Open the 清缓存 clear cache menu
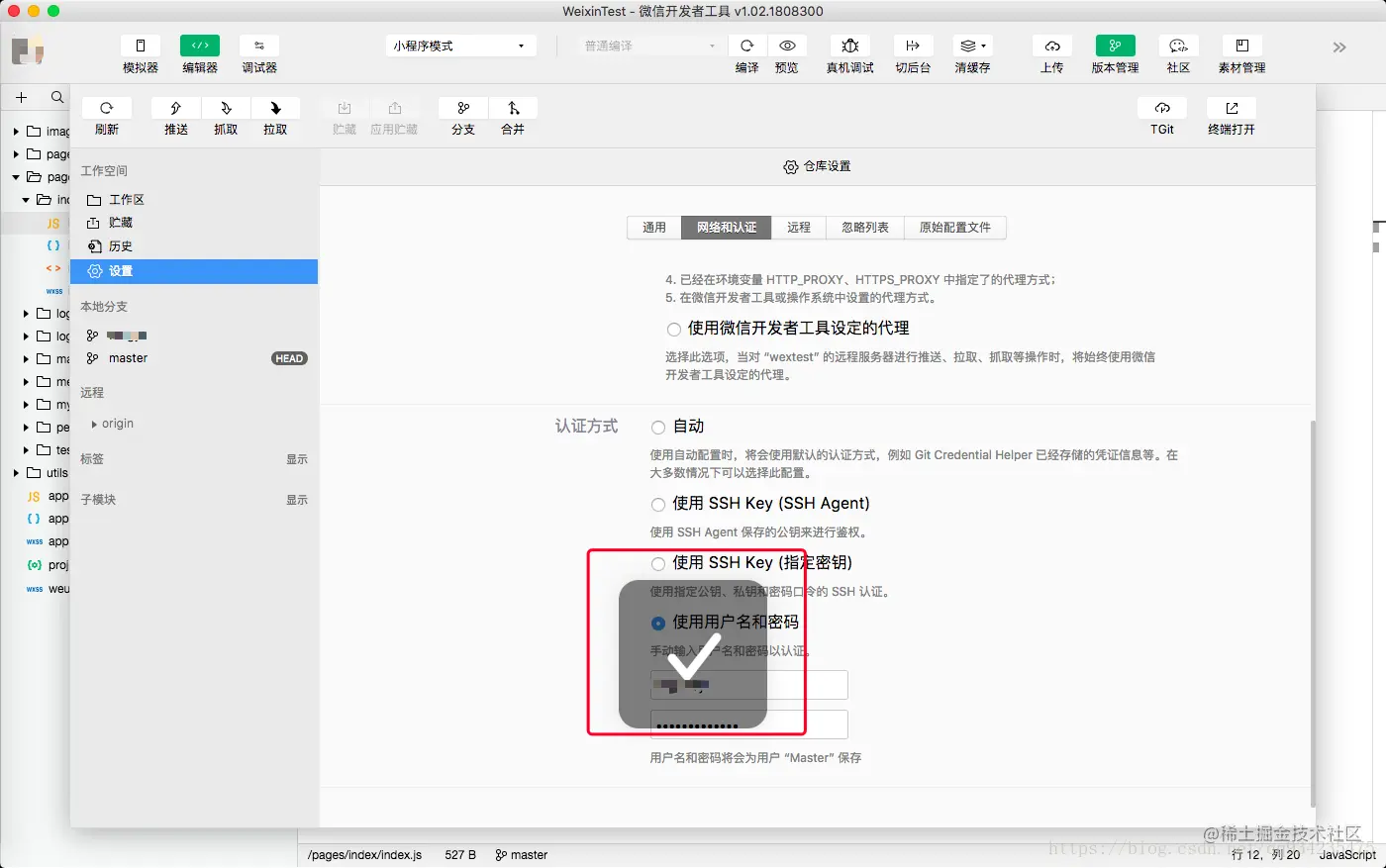The image size is (1386, 868). 972,46
